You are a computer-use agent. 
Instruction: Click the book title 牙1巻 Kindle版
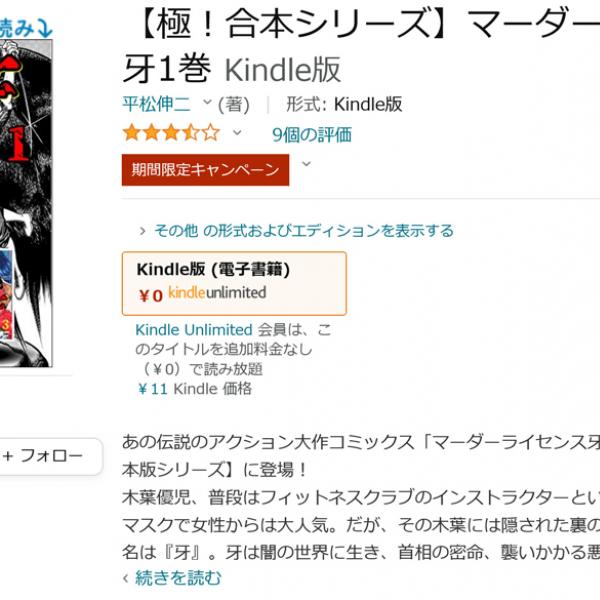click(x=232, y=69)
